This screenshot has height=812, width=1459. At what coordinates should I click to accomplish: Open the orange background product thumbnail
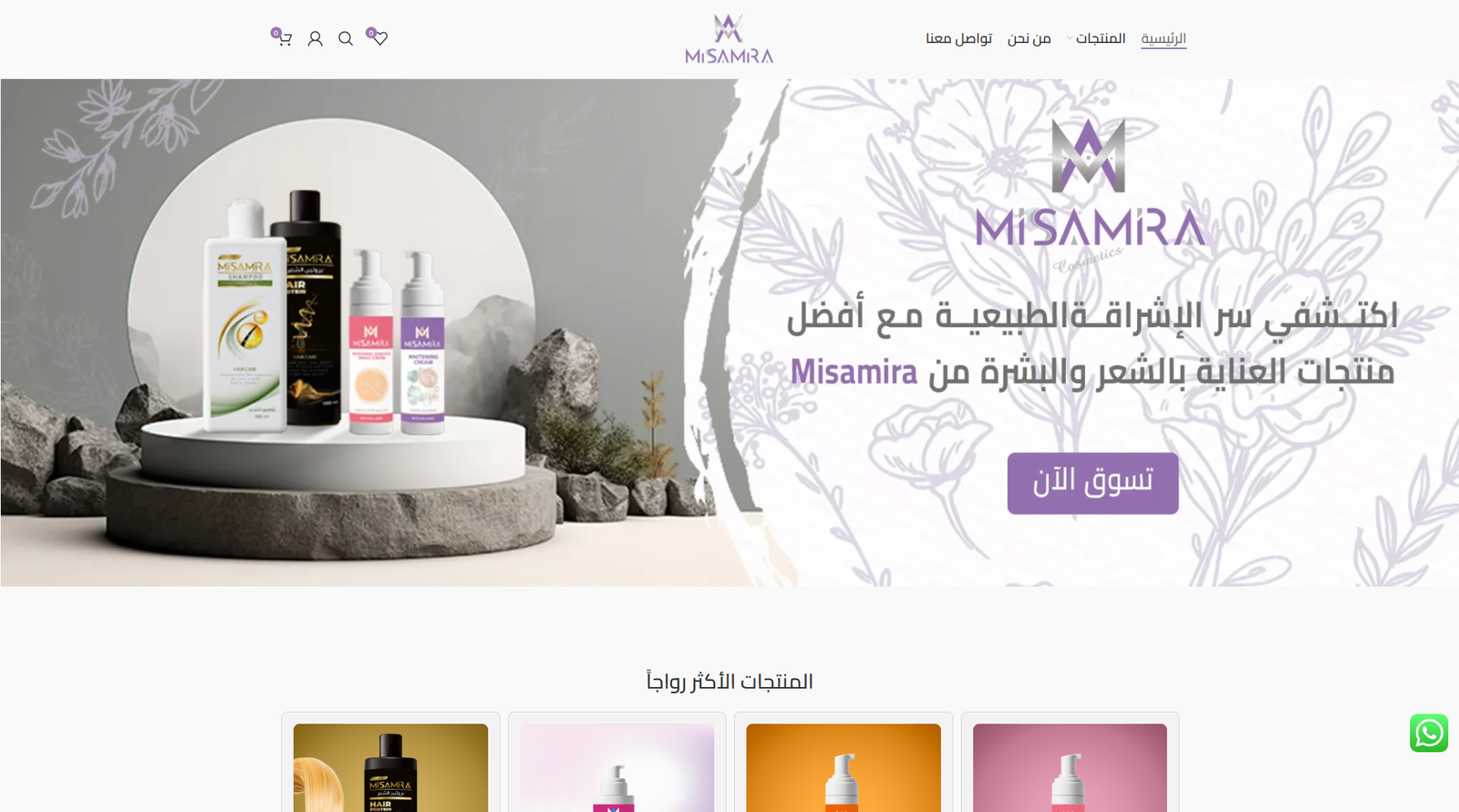pos(843,767)
